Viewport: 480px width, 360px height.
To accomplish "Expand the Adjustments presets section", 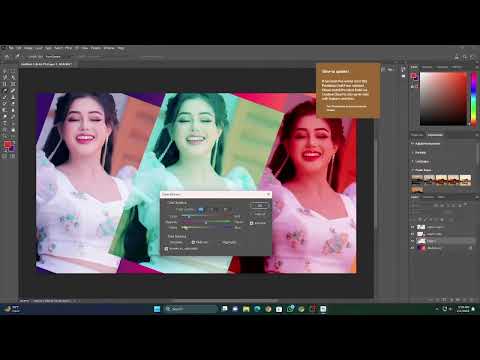I will pyautogui.click(x=413, y=143).
